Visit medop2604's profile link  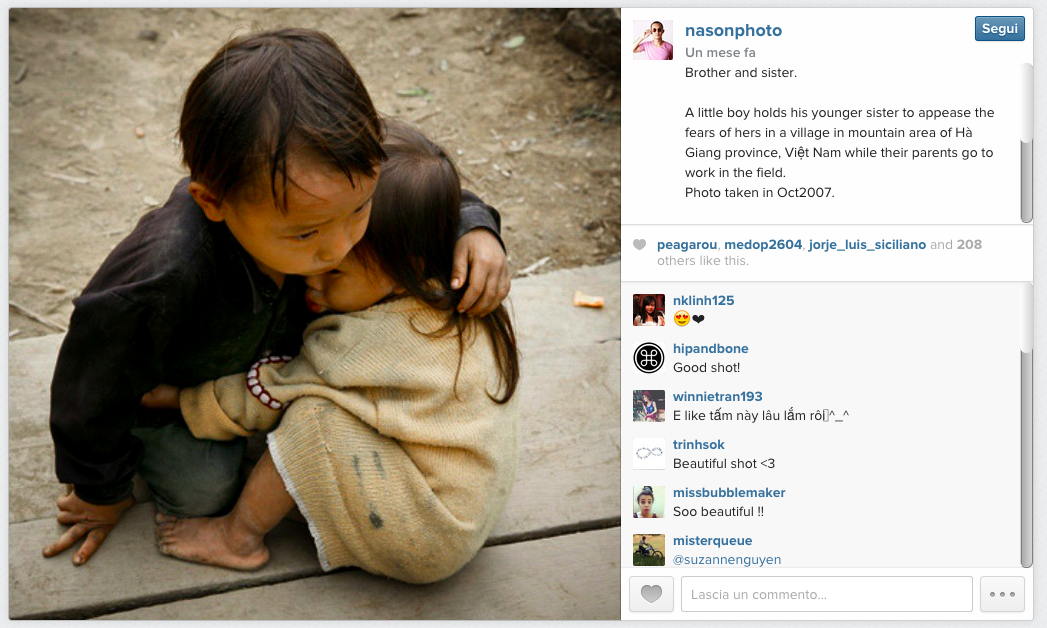point(763,245)
